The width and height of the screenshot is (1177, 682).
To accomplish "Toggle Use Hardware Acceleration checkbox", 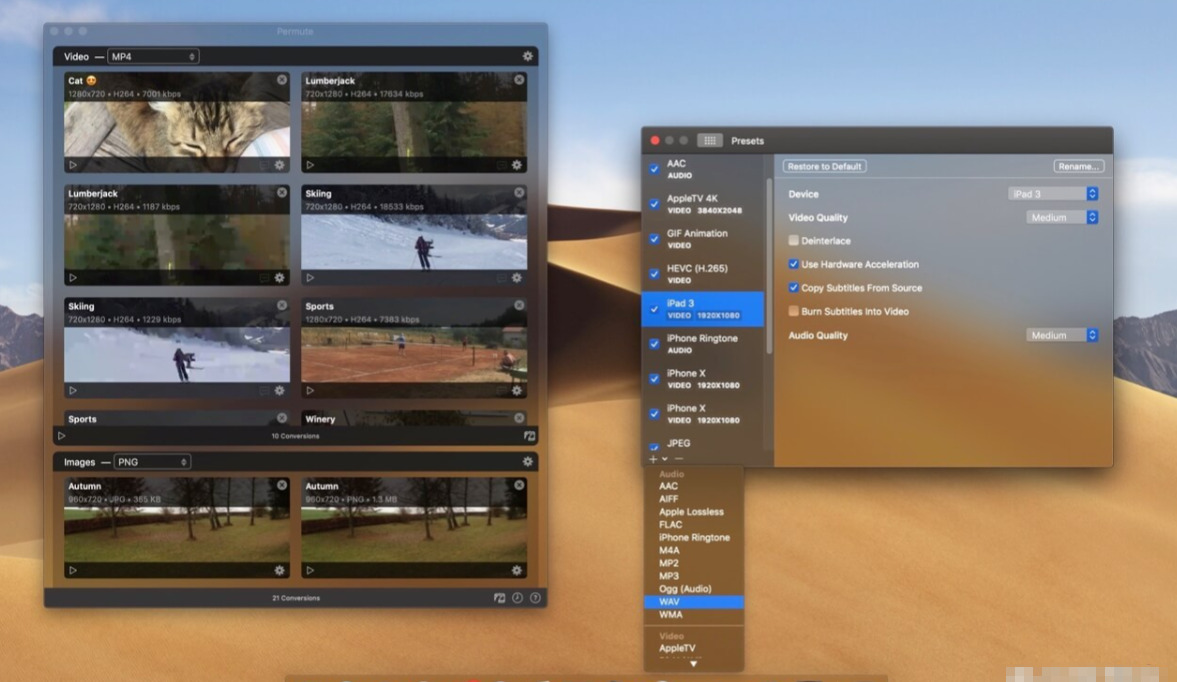I will coord(794,265).
